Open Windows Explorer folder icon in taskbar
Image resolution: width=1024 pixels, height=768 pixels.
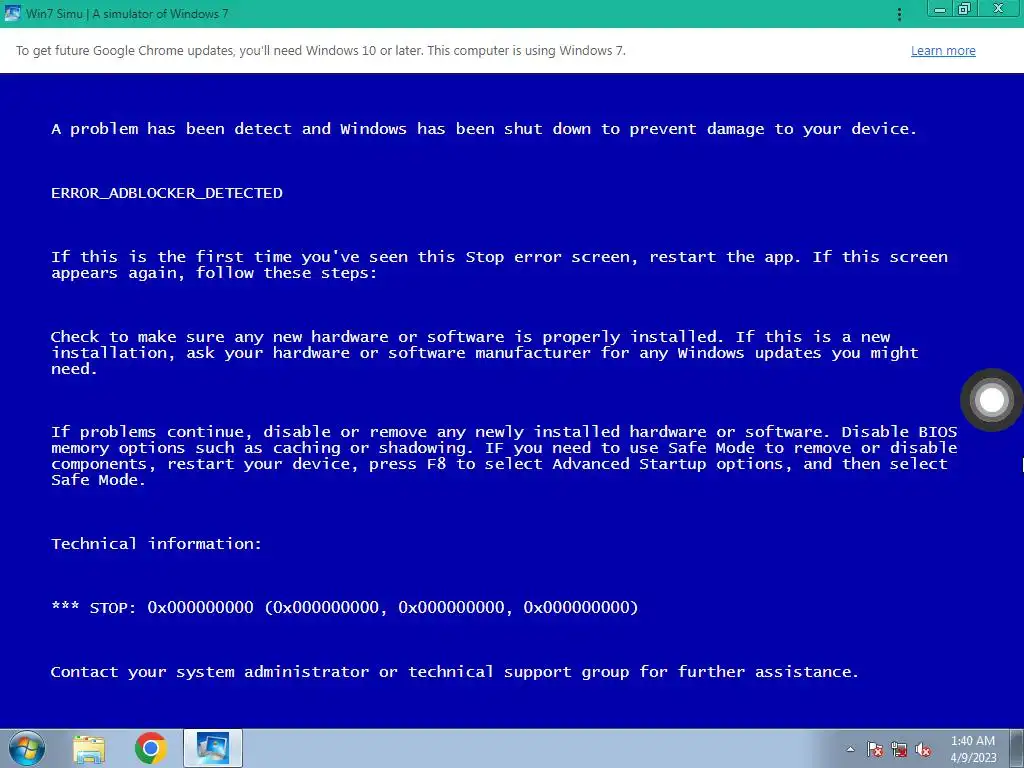coord(89,749)
